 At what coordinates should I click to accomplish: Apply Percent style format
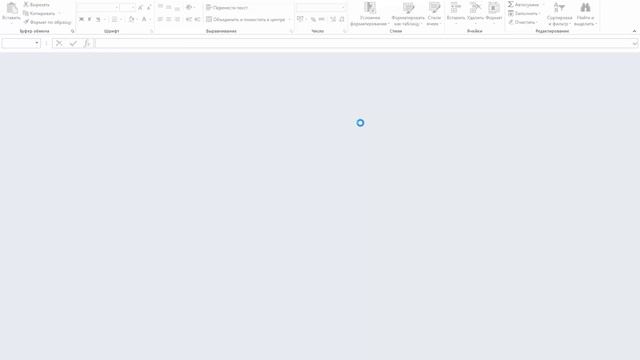click(x=313, y=19)
